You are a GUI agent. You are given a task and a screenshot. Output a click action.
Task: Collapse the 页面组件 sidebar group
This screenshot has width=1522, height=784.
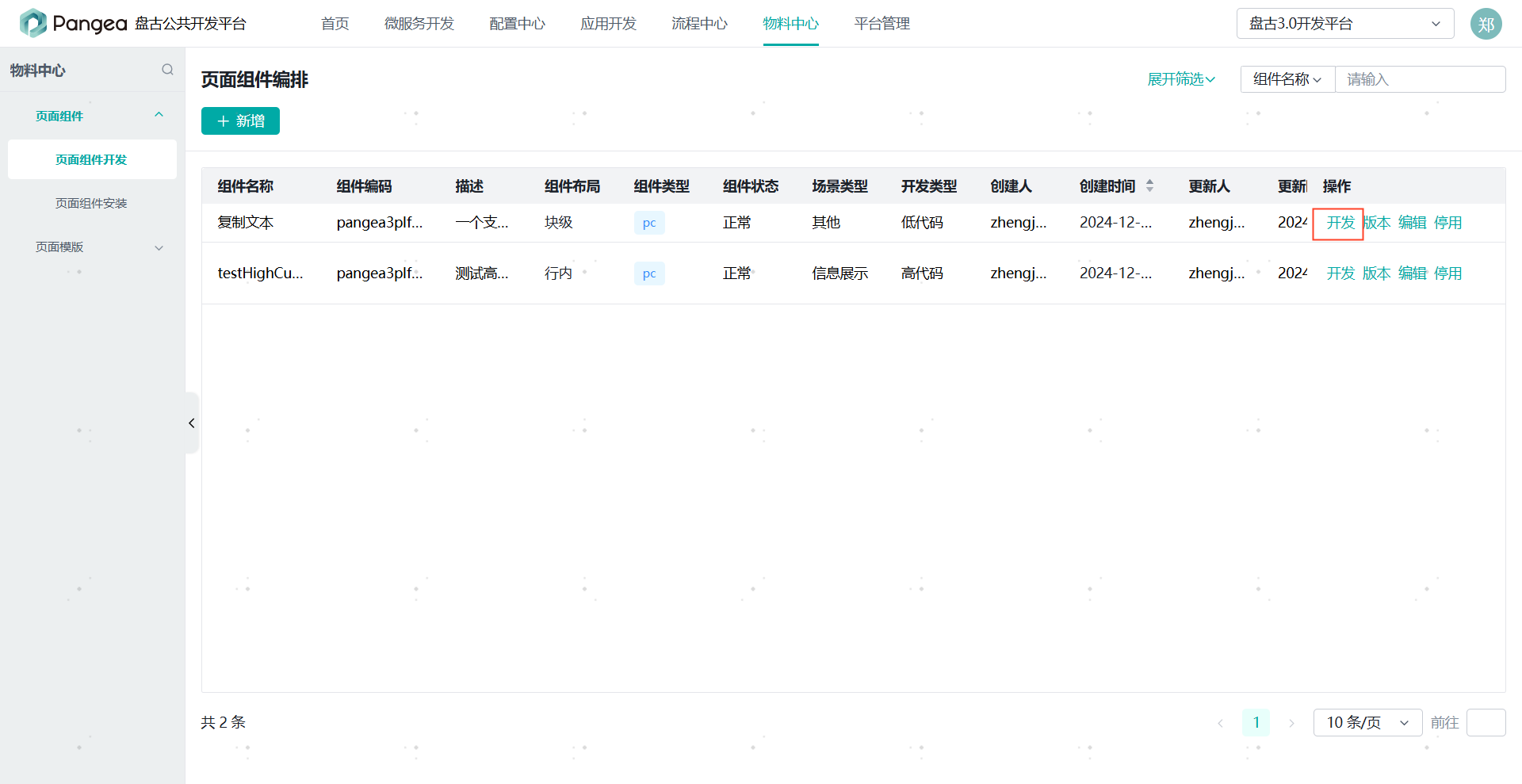pyautogui.click(x=159, y=116)
